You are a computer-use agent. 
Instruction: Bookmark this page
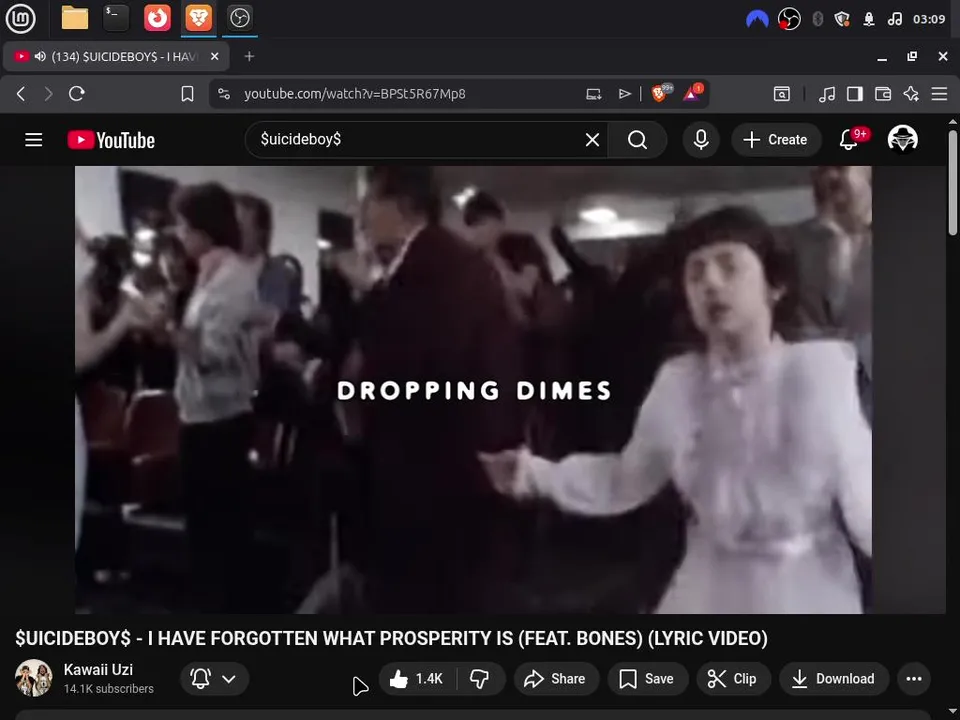pos(187,94)
